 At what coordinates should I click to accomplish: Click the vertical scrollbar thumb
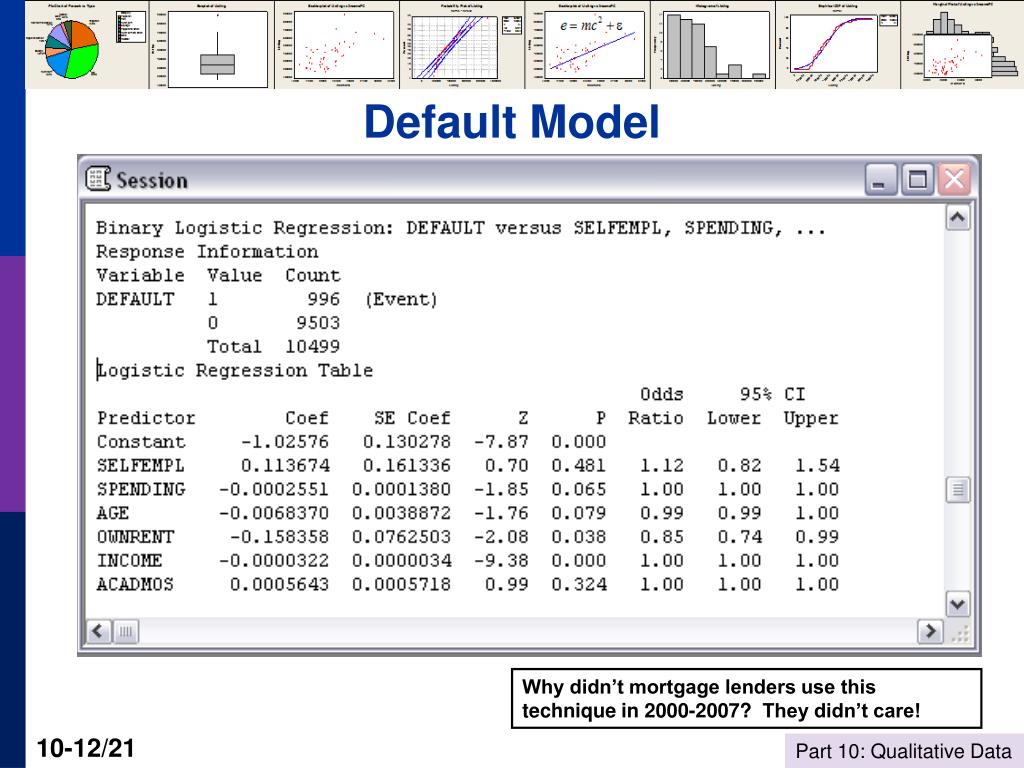(957, 490)
